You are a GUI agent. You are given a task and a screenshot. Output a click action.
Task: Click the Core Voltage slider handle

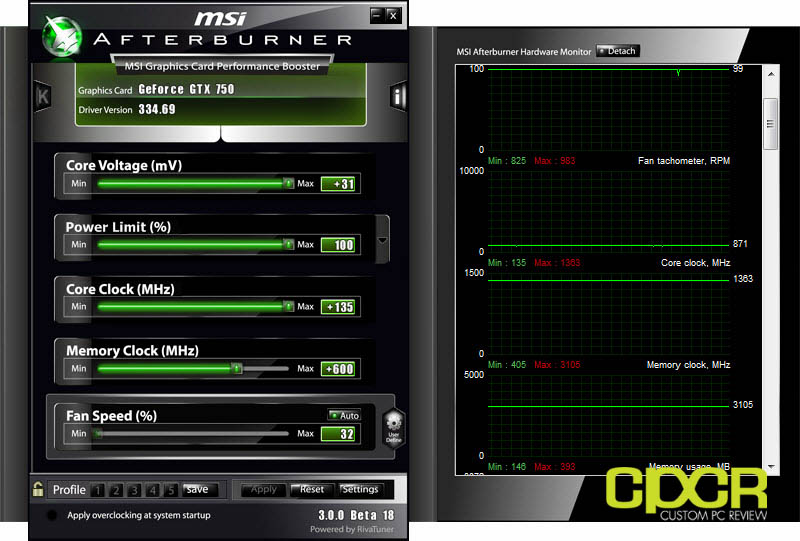288,183
